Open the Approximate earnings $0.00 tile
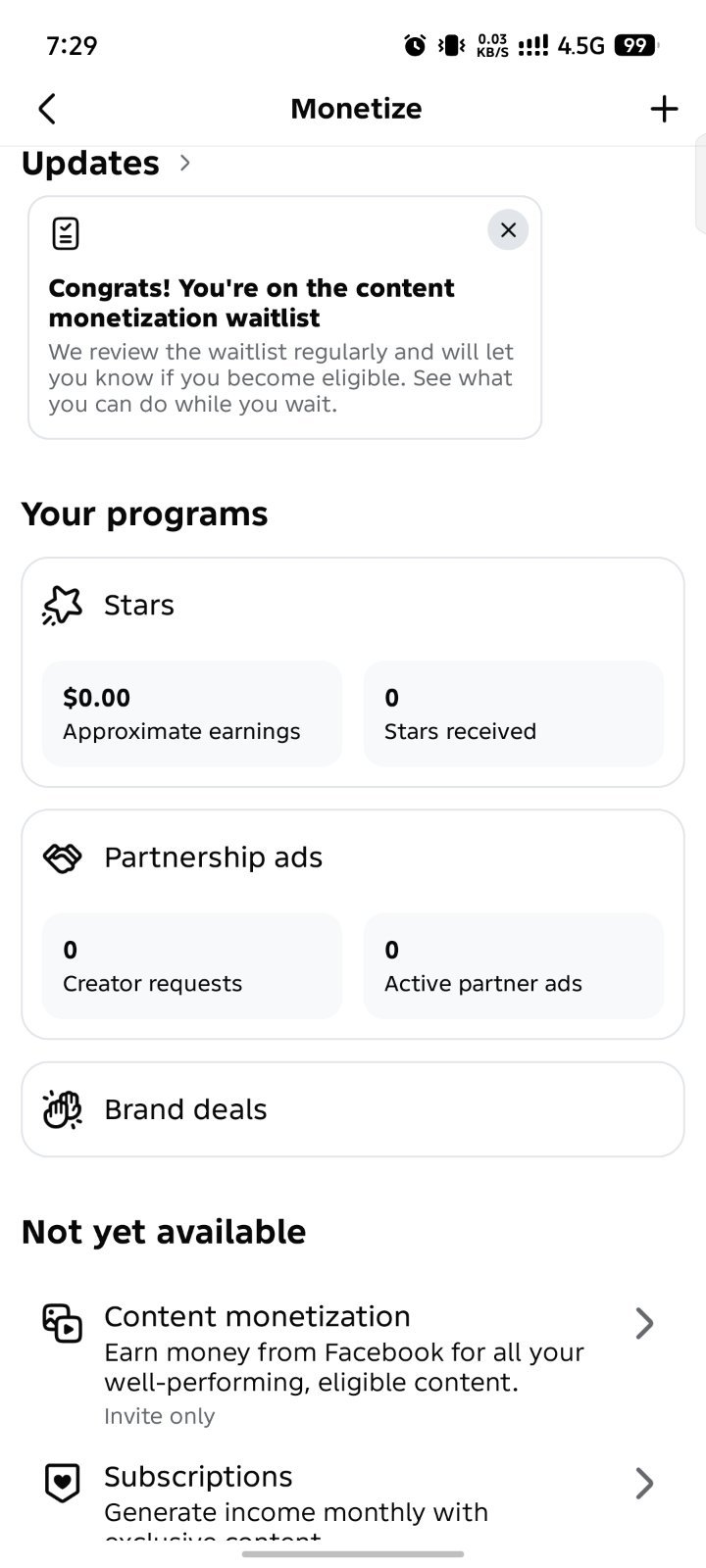The image size is (706, 1568). pos(192,713)
